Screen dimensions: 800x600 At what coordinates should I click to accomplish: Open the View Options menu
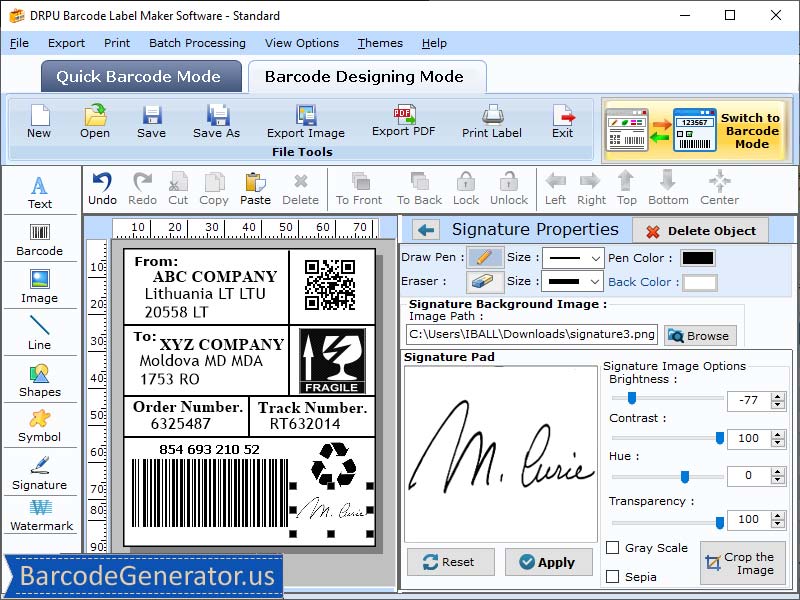(302, 43)
